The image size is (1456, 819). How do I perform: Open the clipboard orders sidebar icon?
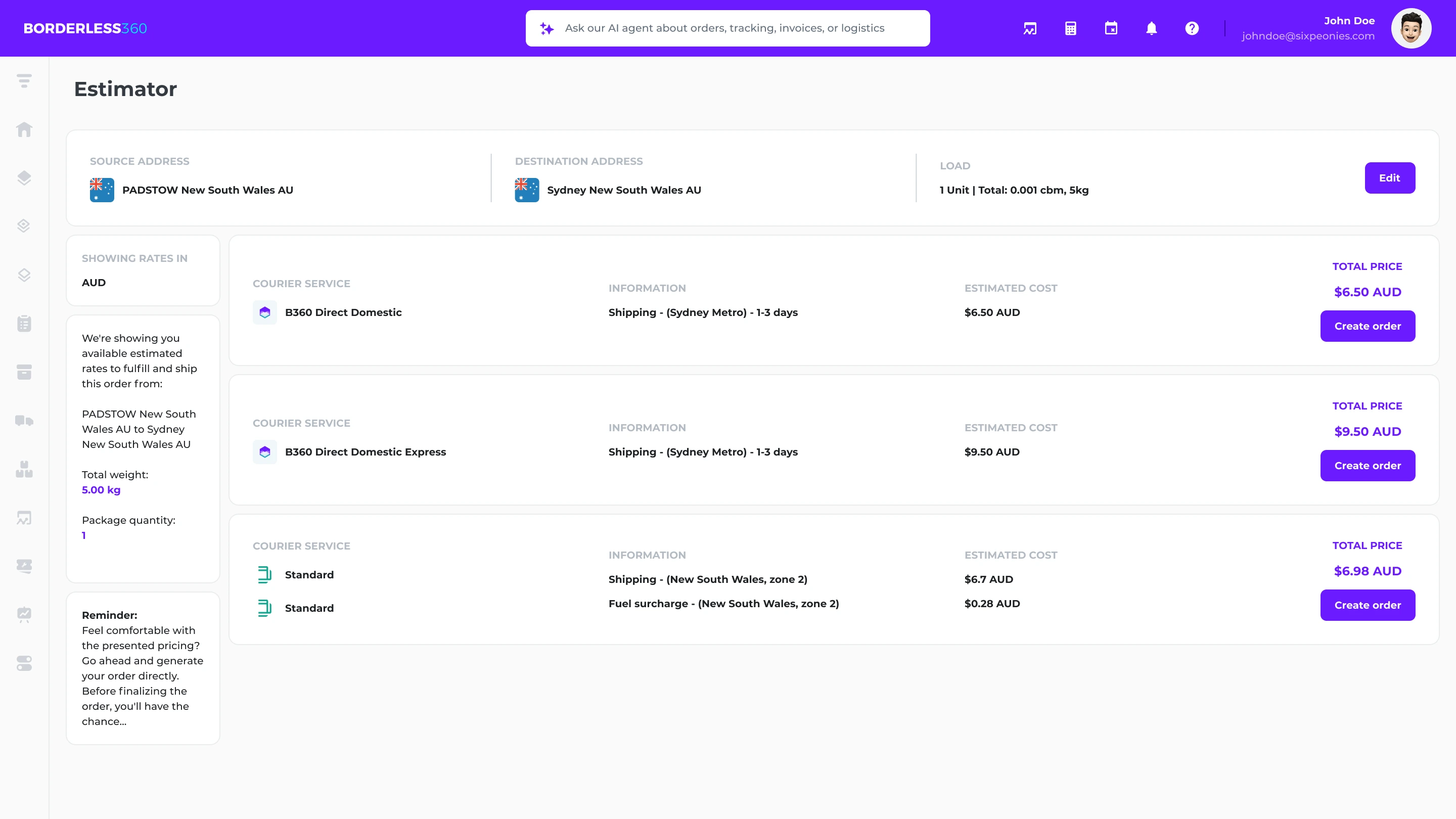[x=24, y=324]
